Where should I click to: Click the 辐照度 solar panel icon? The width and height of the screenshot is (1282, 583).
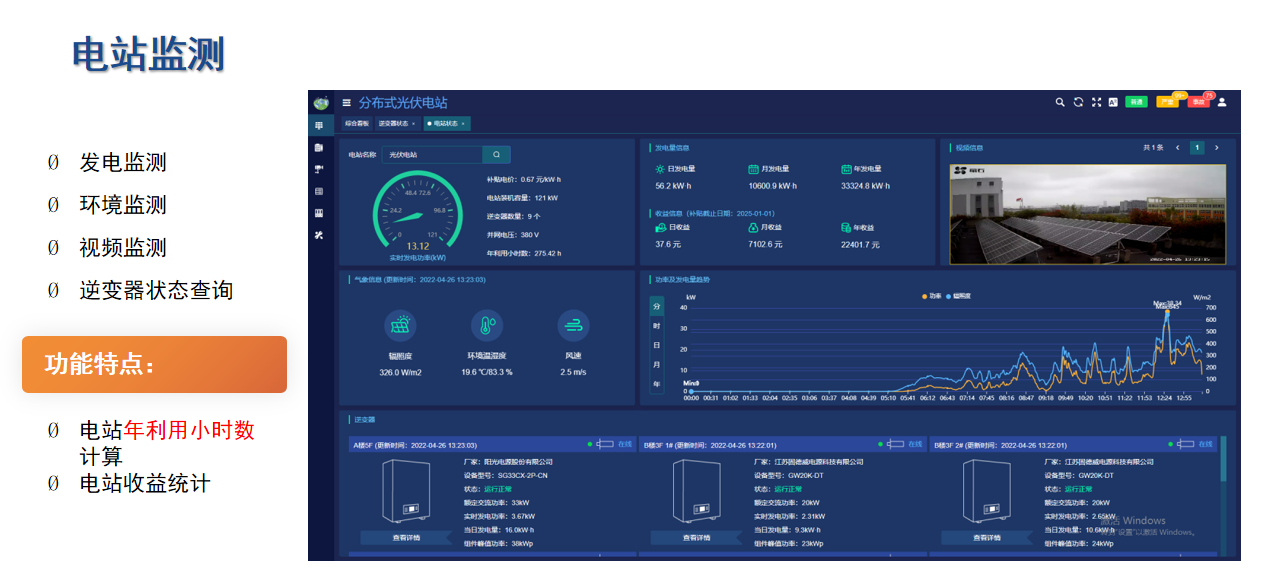(400, 325)
